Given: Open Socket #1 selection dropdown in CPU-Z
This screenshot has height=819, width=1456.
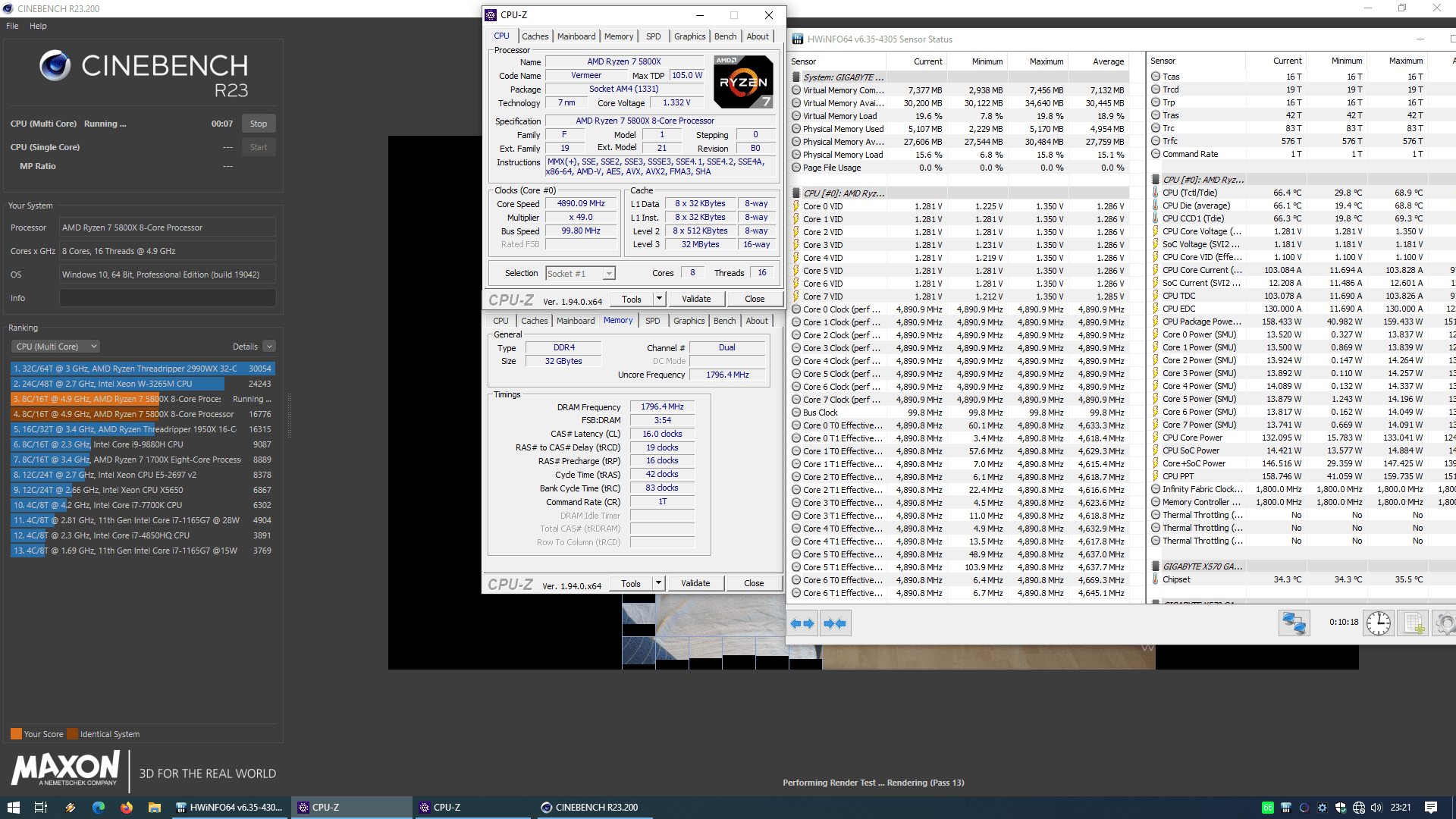Looking at the screenshot, I should pos(609,274).
